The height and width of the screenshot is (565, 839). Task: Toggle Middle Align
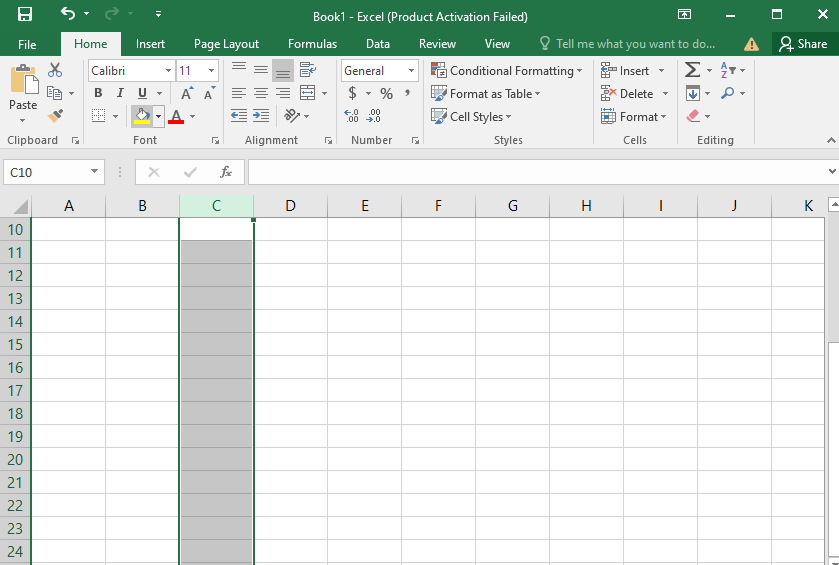point(261,70)
